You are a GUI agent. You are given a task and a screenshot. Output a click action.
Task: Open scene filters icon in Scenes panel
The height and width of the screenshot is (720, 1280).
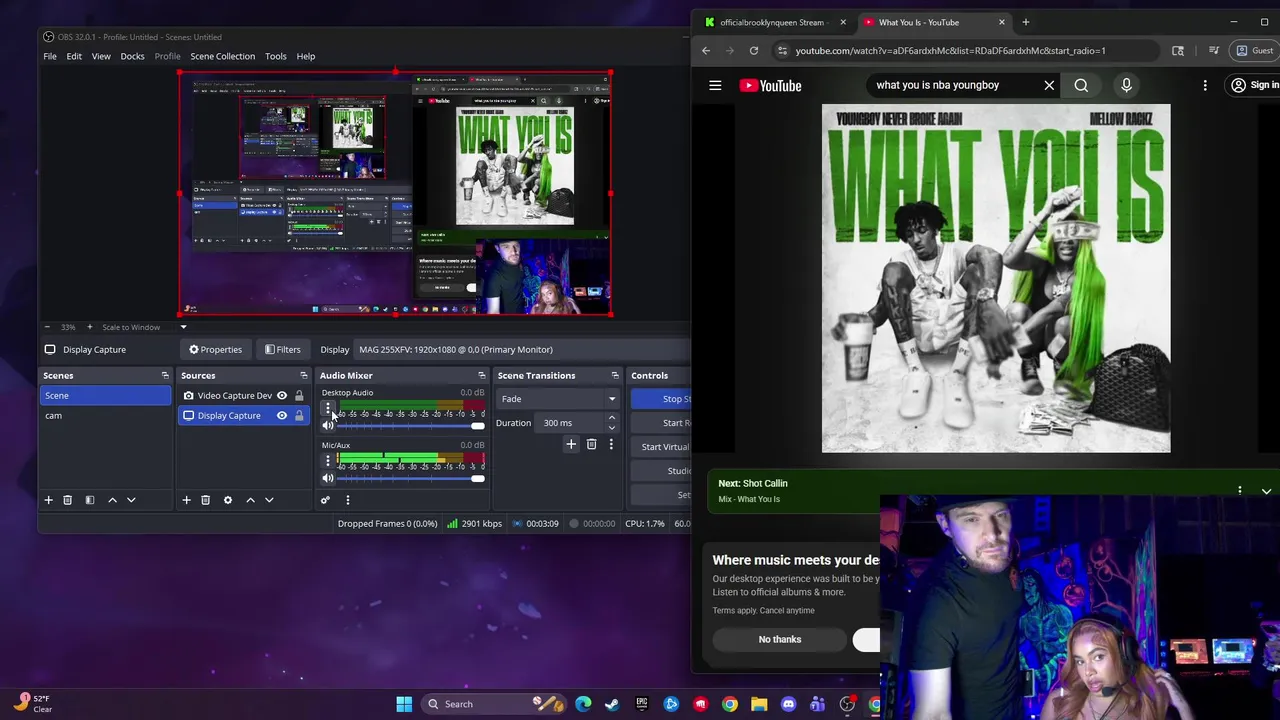pos(89,500)
